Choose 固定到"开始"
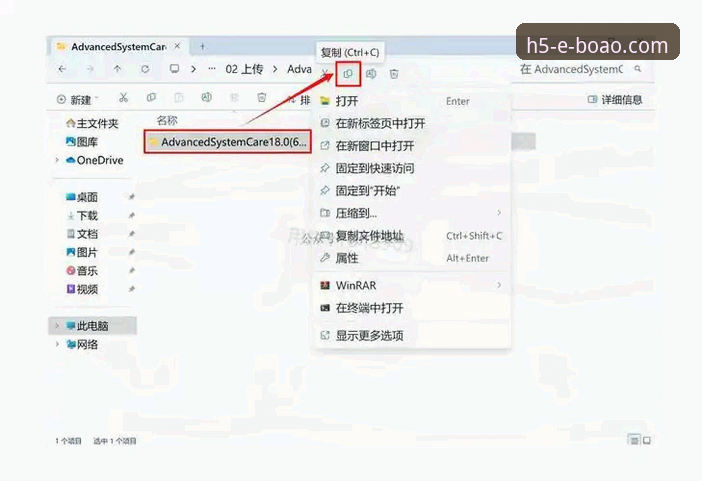The width and height of the screenshot is (702, 481). (412, 191)
